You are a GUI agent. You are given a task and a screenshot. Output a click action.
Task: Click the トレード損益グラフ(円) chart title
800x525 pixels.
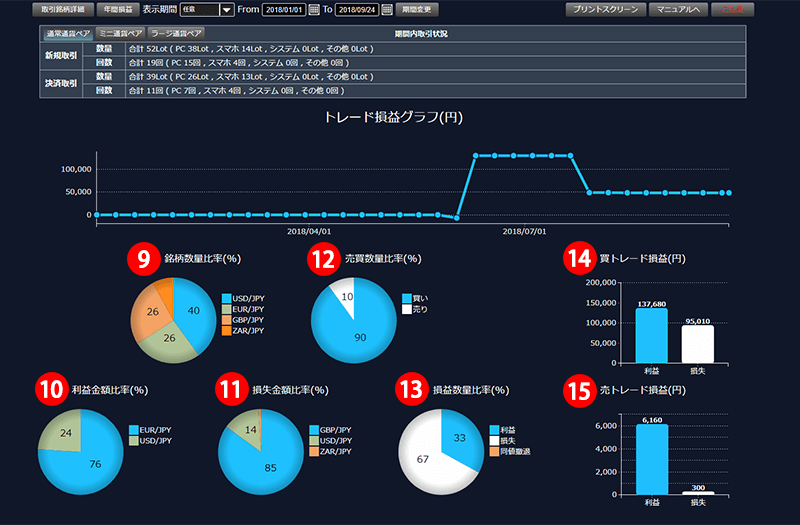pos(393,117)
